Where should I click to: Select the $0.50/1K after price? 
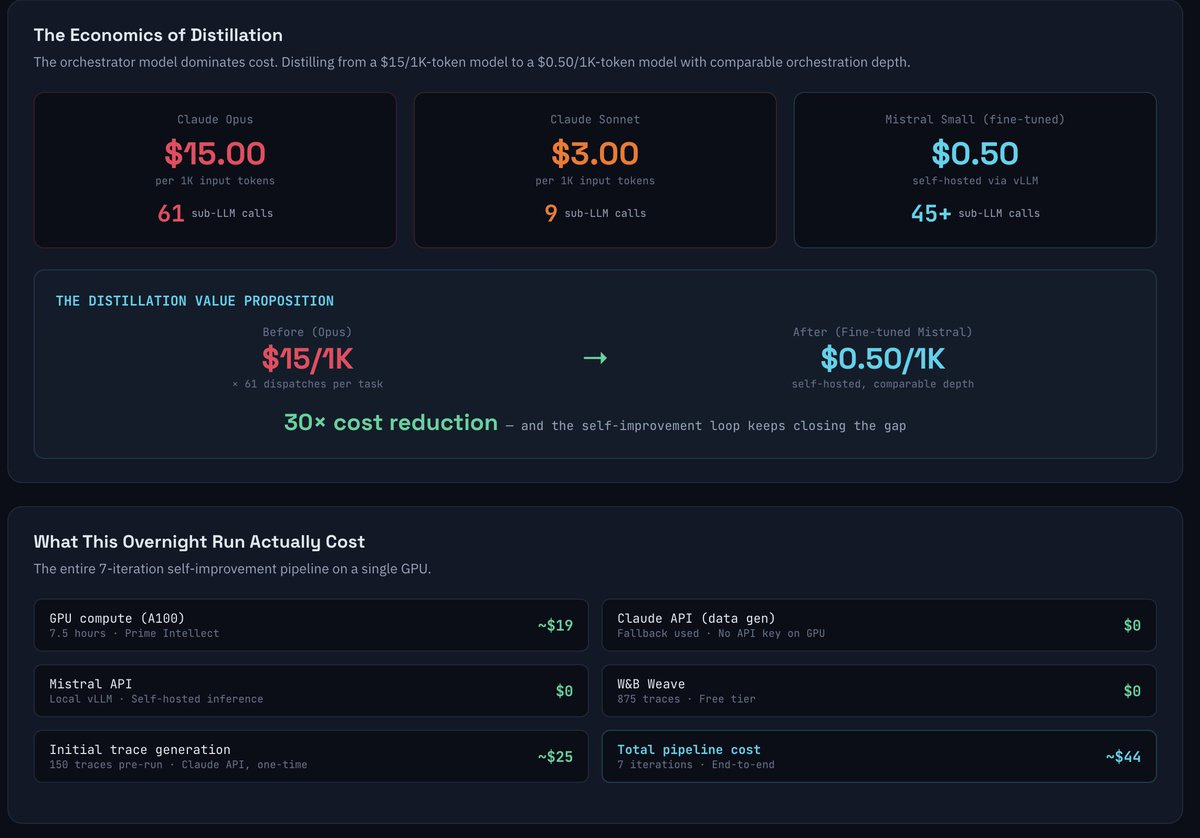(x=882, y=358)
